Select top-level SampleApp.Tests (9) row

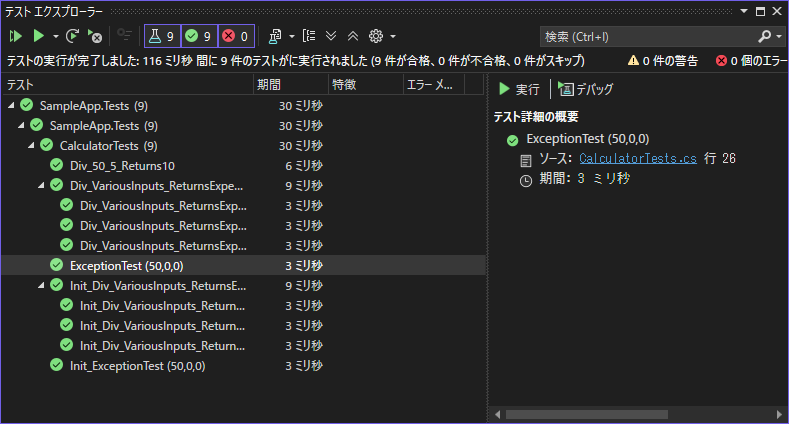(x=244, y=106)
